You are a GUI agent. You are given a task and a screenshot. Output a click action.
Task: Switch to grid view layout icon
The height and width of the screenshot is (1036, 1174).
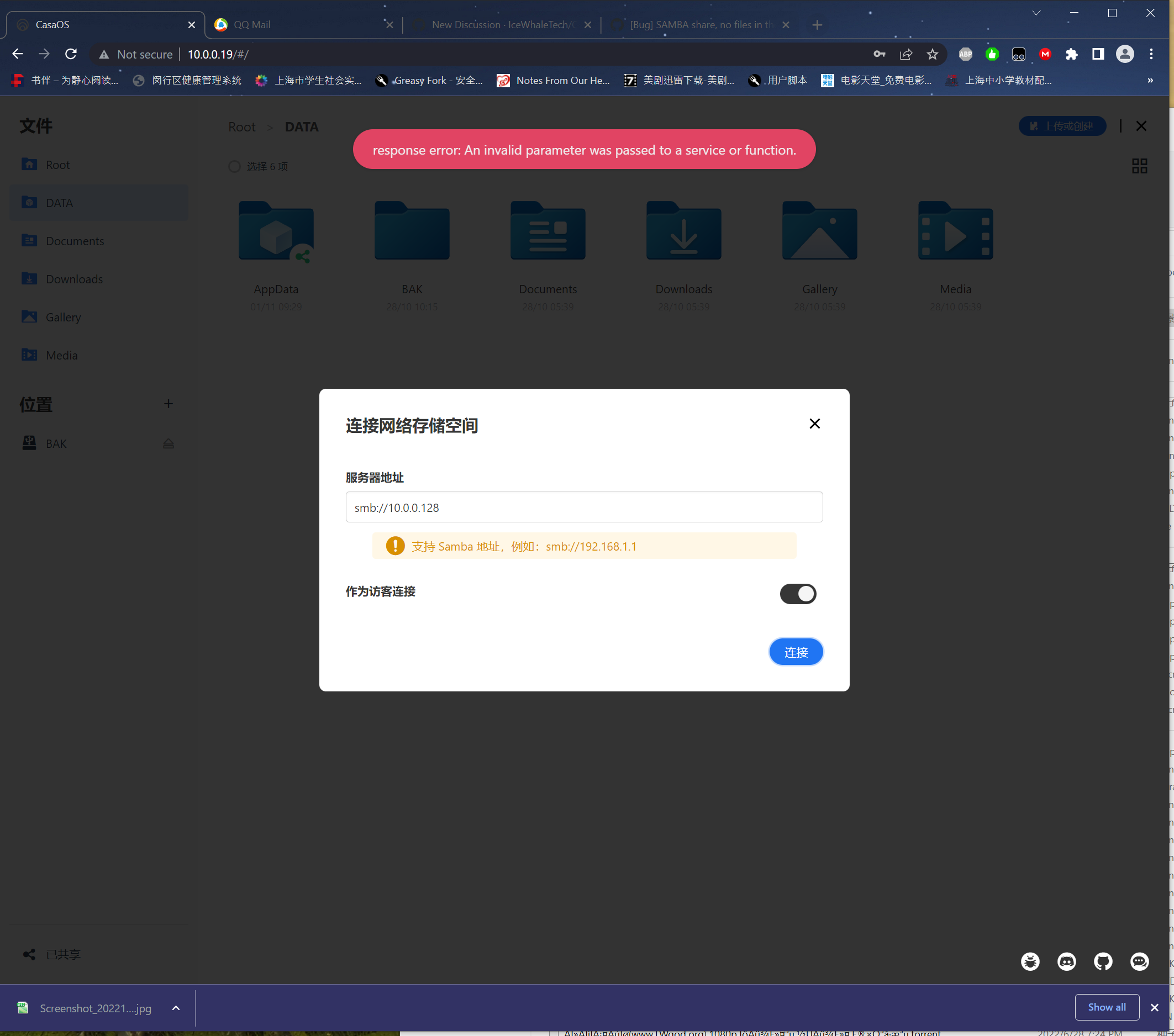(1140, 166)
